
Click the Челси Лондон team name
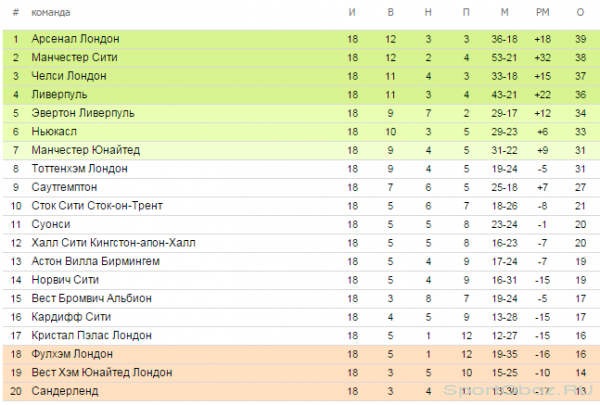point(69,76)
